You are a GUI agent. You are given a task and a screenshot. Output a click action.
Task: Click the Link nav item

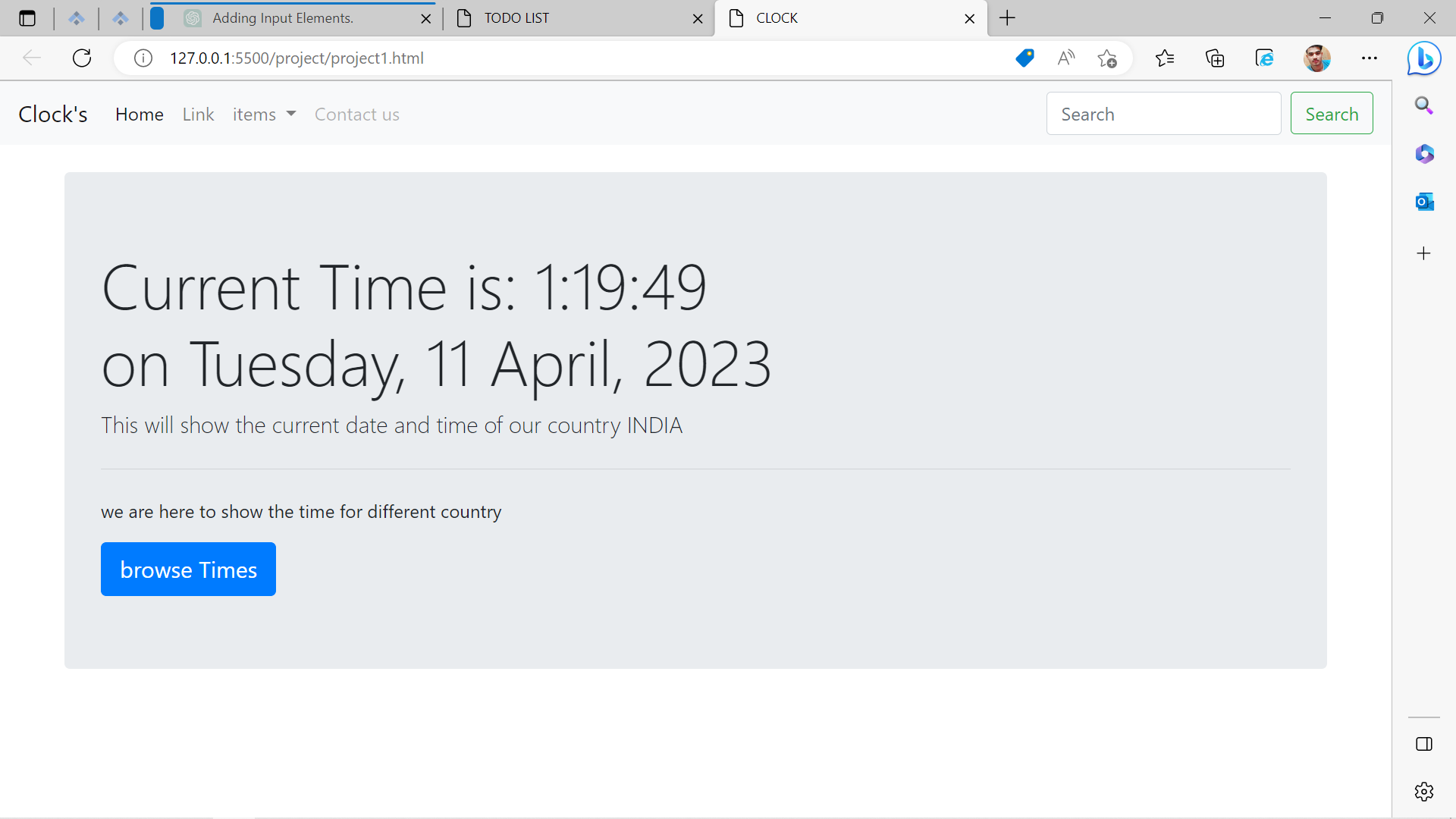pyautogui.click(x=198, y=115)
